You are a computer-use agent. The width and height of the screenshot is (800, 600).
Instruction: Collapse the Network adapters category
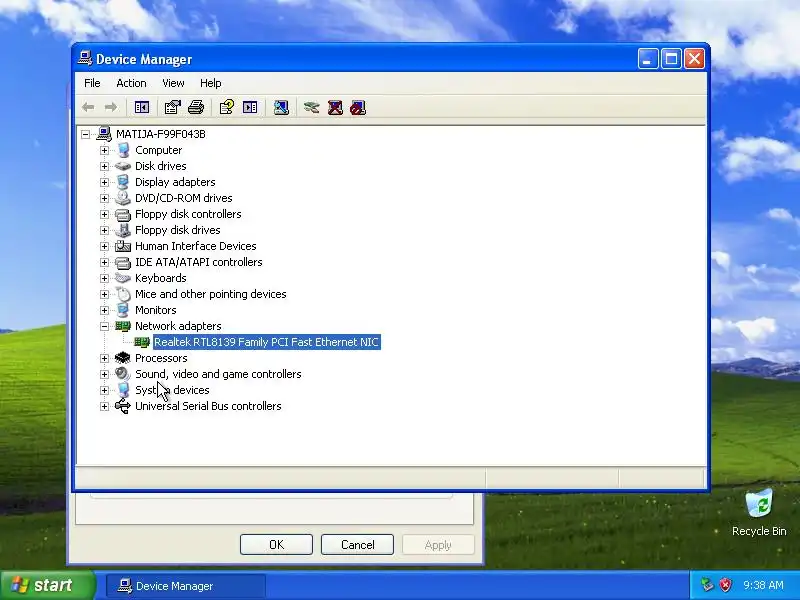pyautogui.click(x=104, y=326)
